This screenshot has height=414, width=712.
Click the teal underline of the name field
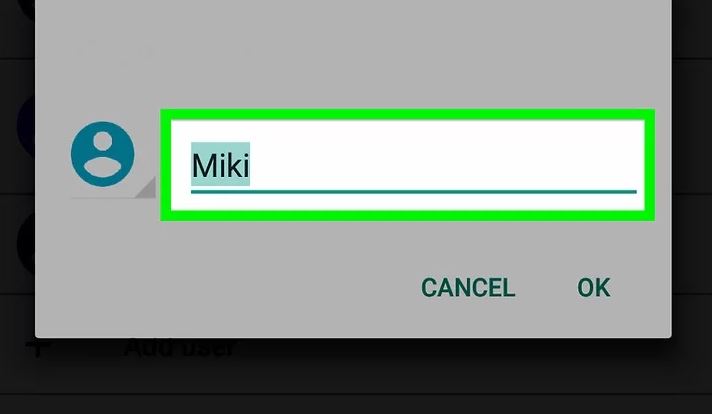point(414,192)
